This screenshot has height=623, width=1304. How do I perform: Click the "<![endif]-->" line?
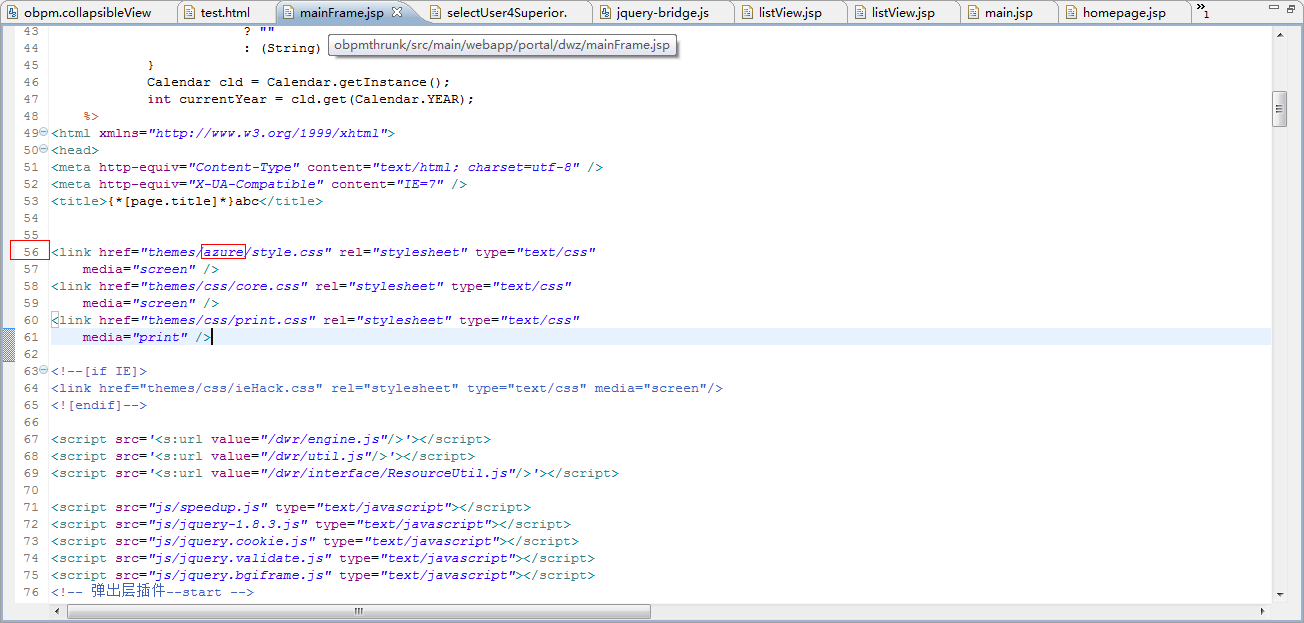pyautogui.click(x=99, y=405)
